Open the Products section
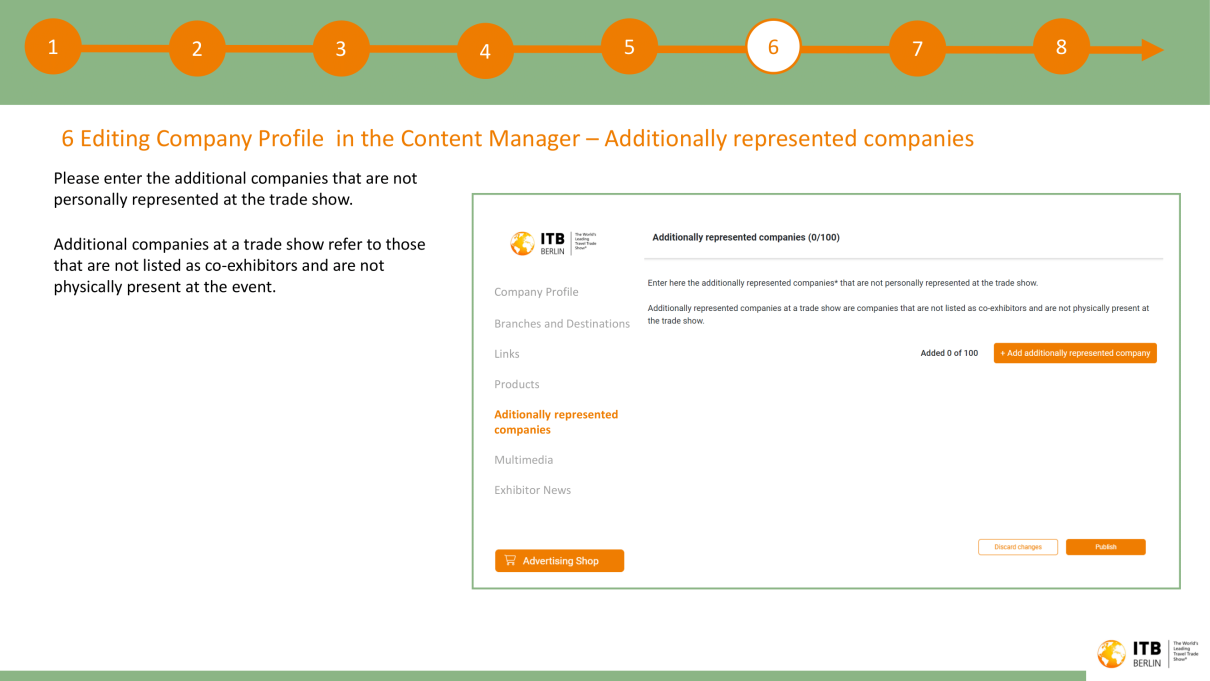This screenshot has height=681, width=1210. (x=517, y=384)
